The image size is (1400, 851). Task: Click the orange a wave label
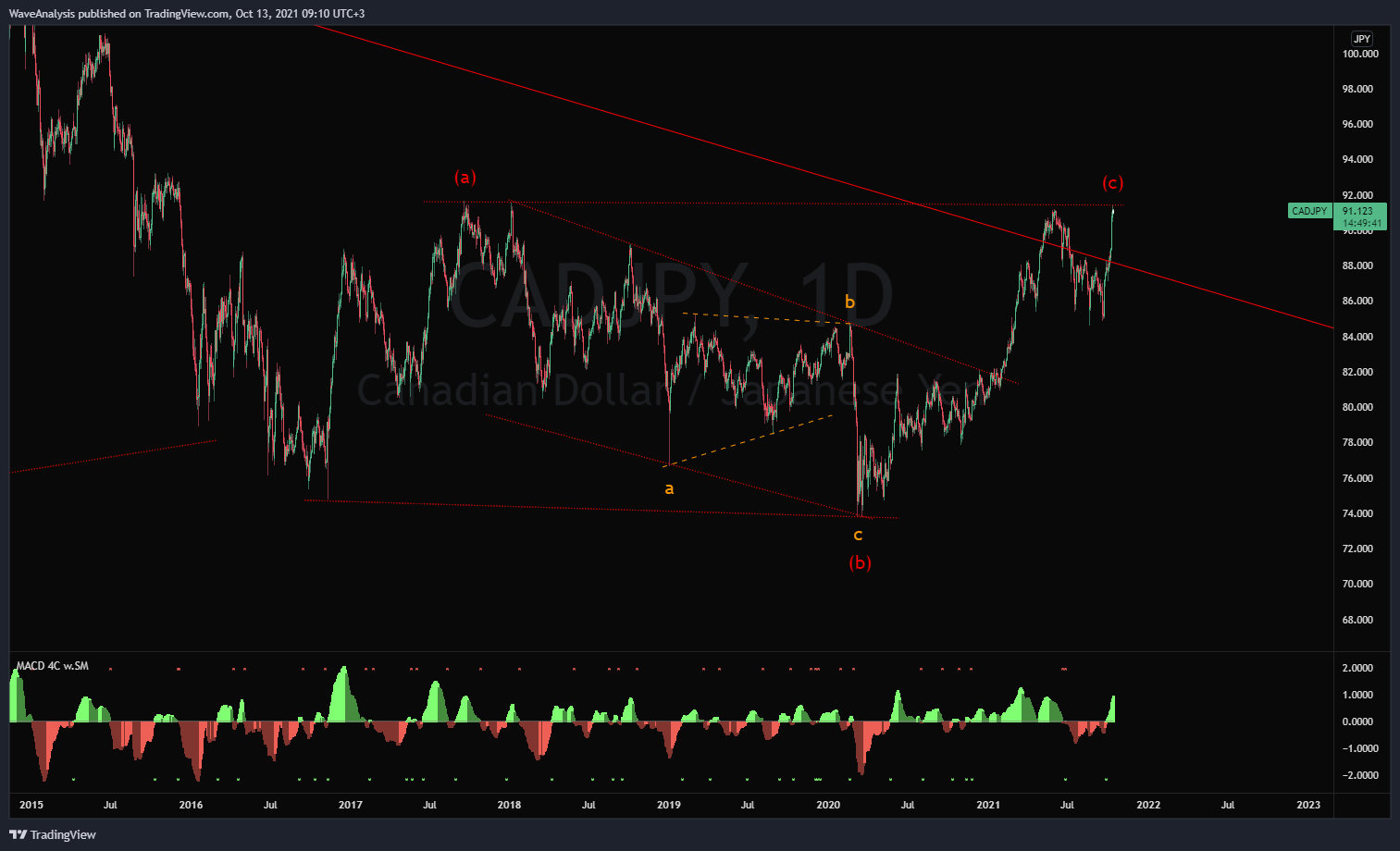pyautogui.click(x=669, y=488)
